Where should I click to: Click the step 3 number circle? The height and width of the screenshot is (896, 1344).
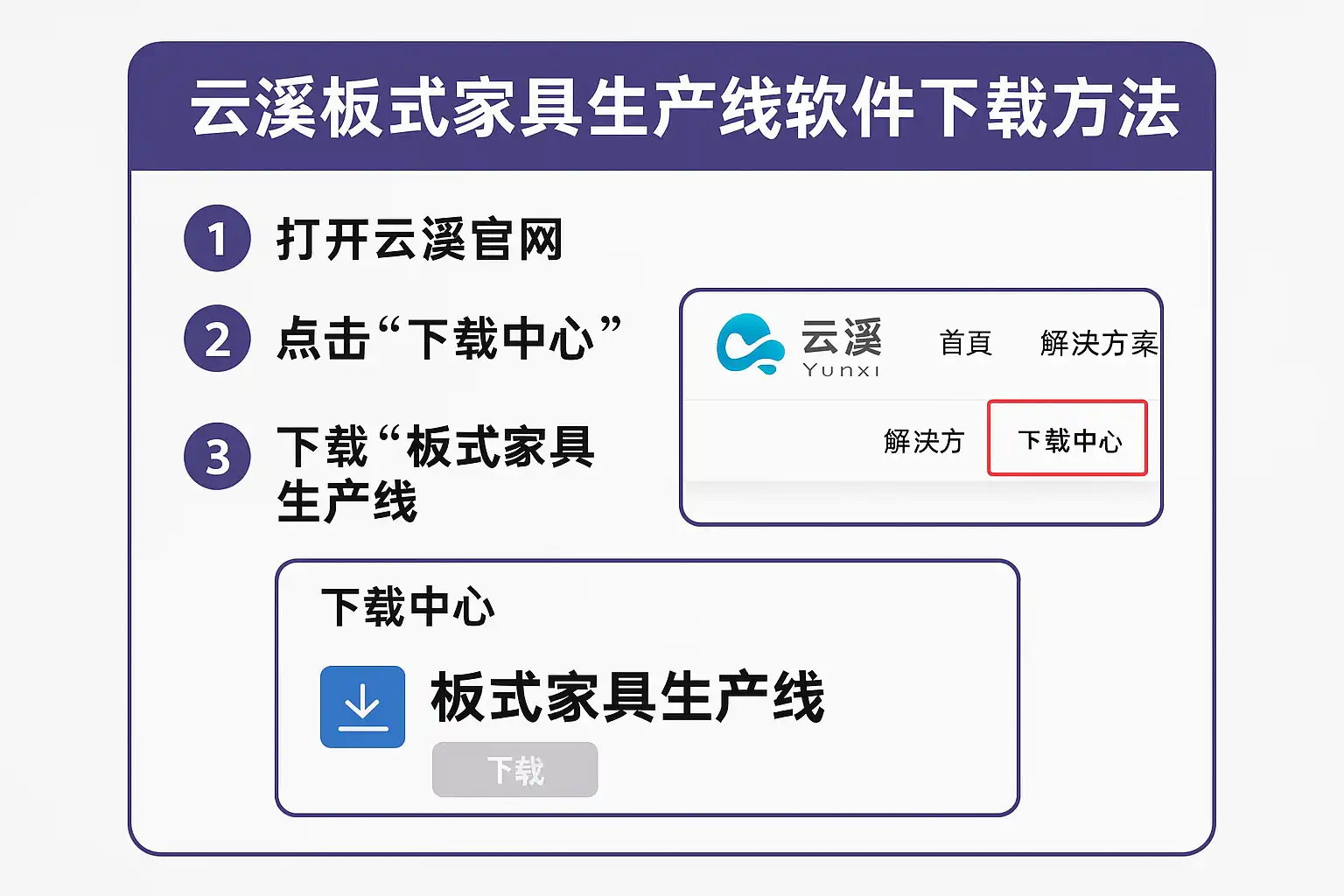tap(217, 456)
